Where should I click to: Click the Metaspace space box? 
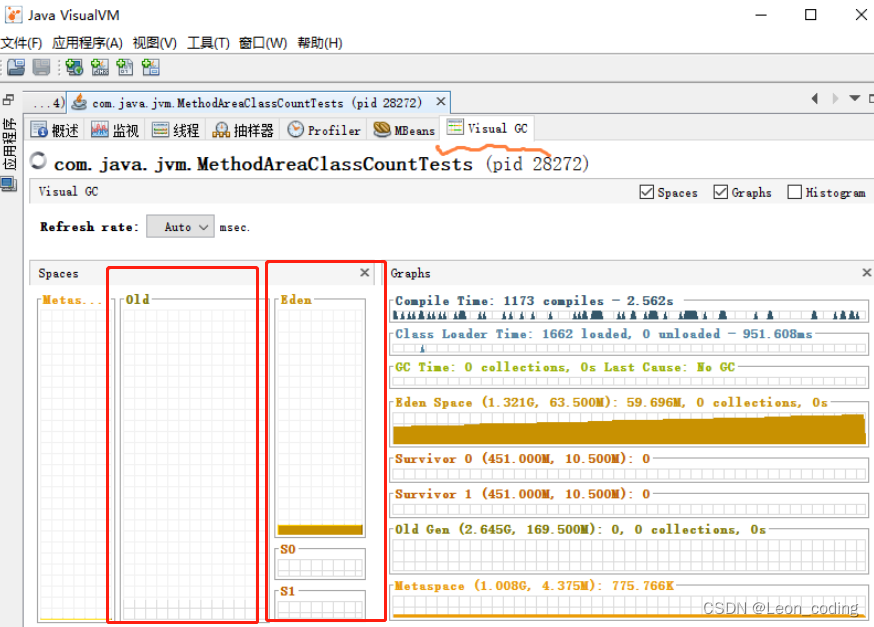pos(74,460)
